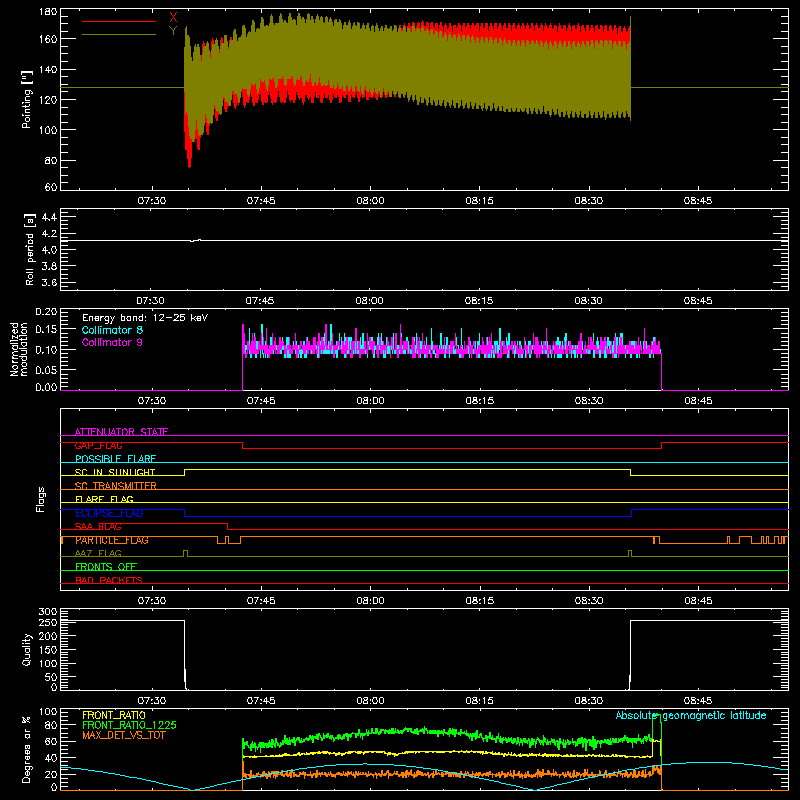Click the FRONT_RATIO legend entry

click(x=114, y=715)
